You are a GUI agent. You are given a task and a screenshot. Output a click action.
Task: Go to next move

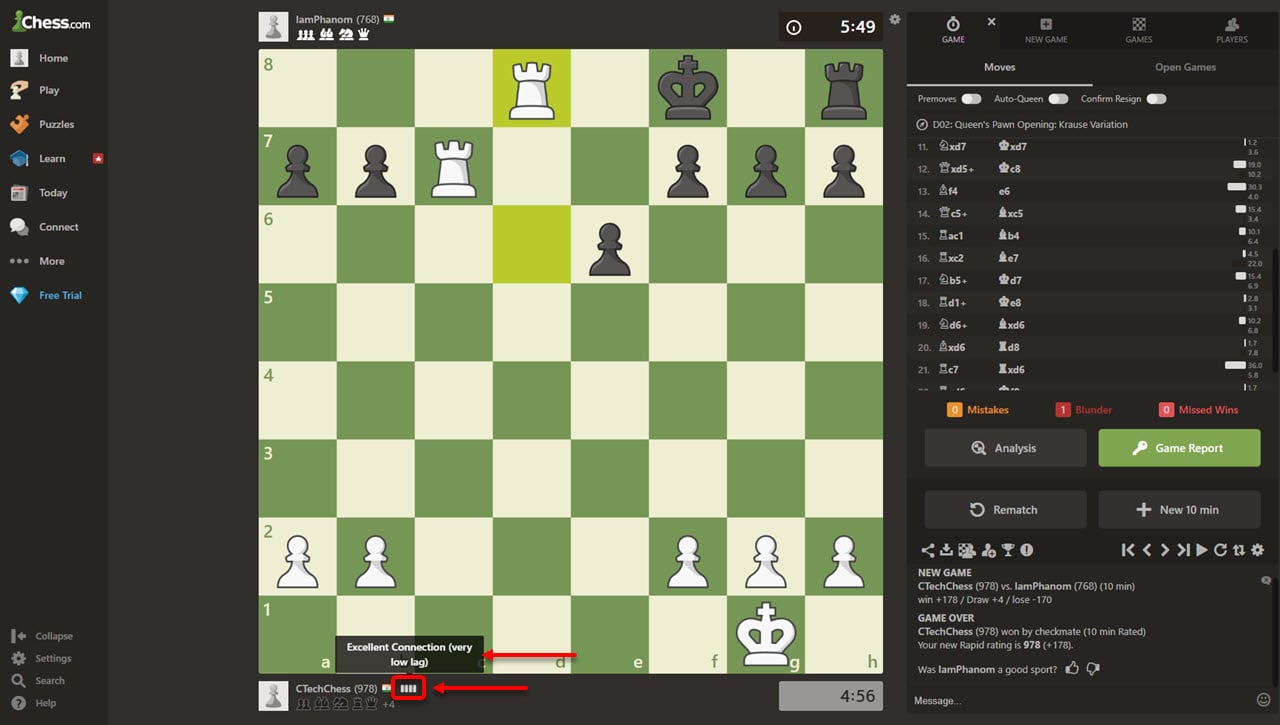tap(1165, 550)
